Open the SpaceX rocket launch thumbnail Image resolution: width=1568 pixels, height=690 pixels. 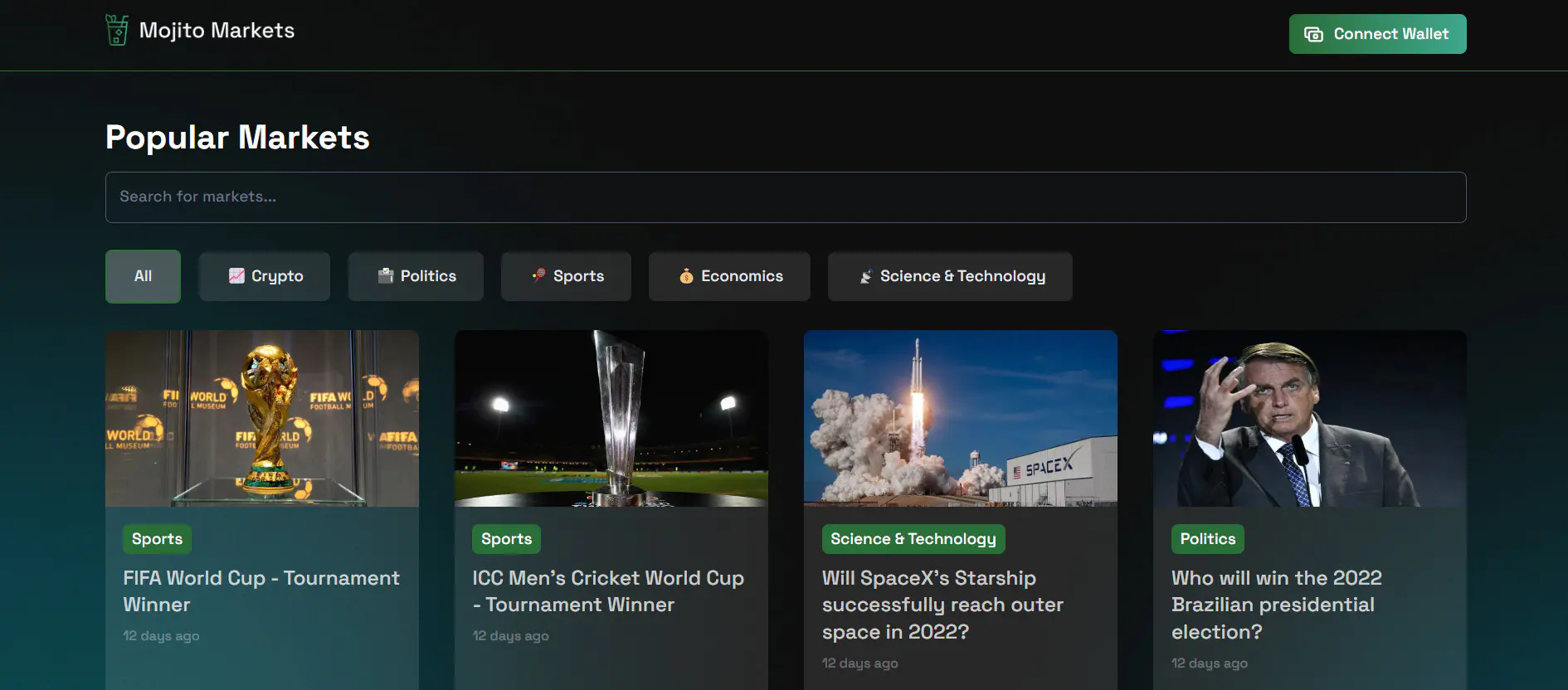(961, 419)
